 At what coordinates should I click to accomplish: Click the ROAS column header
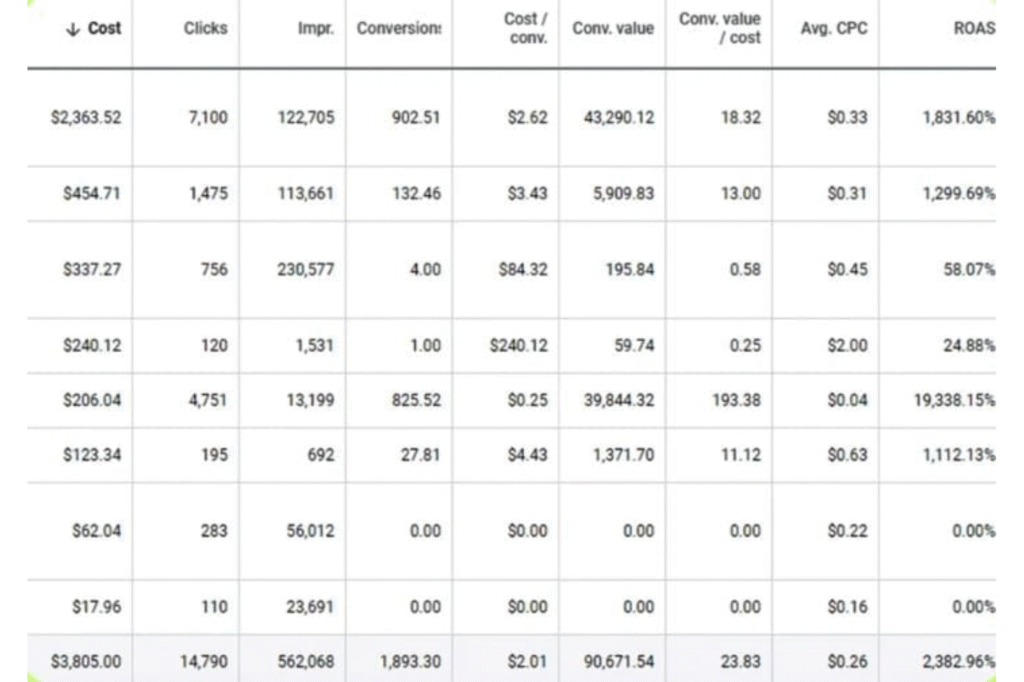tap(974, 29)
